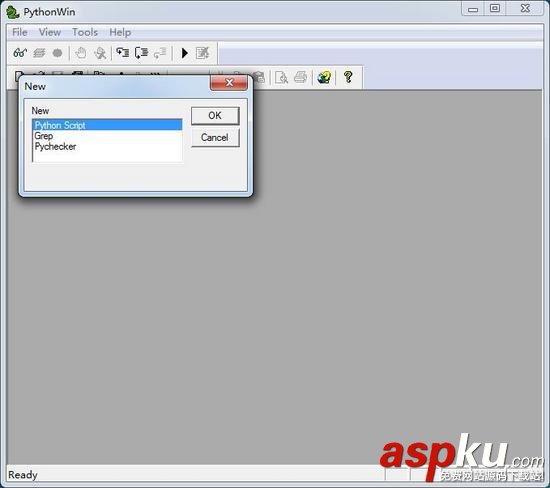This screenshot has width=550, height=488.
Task: Confirm the New dialog with OK
Action: [x=215, y=115]
